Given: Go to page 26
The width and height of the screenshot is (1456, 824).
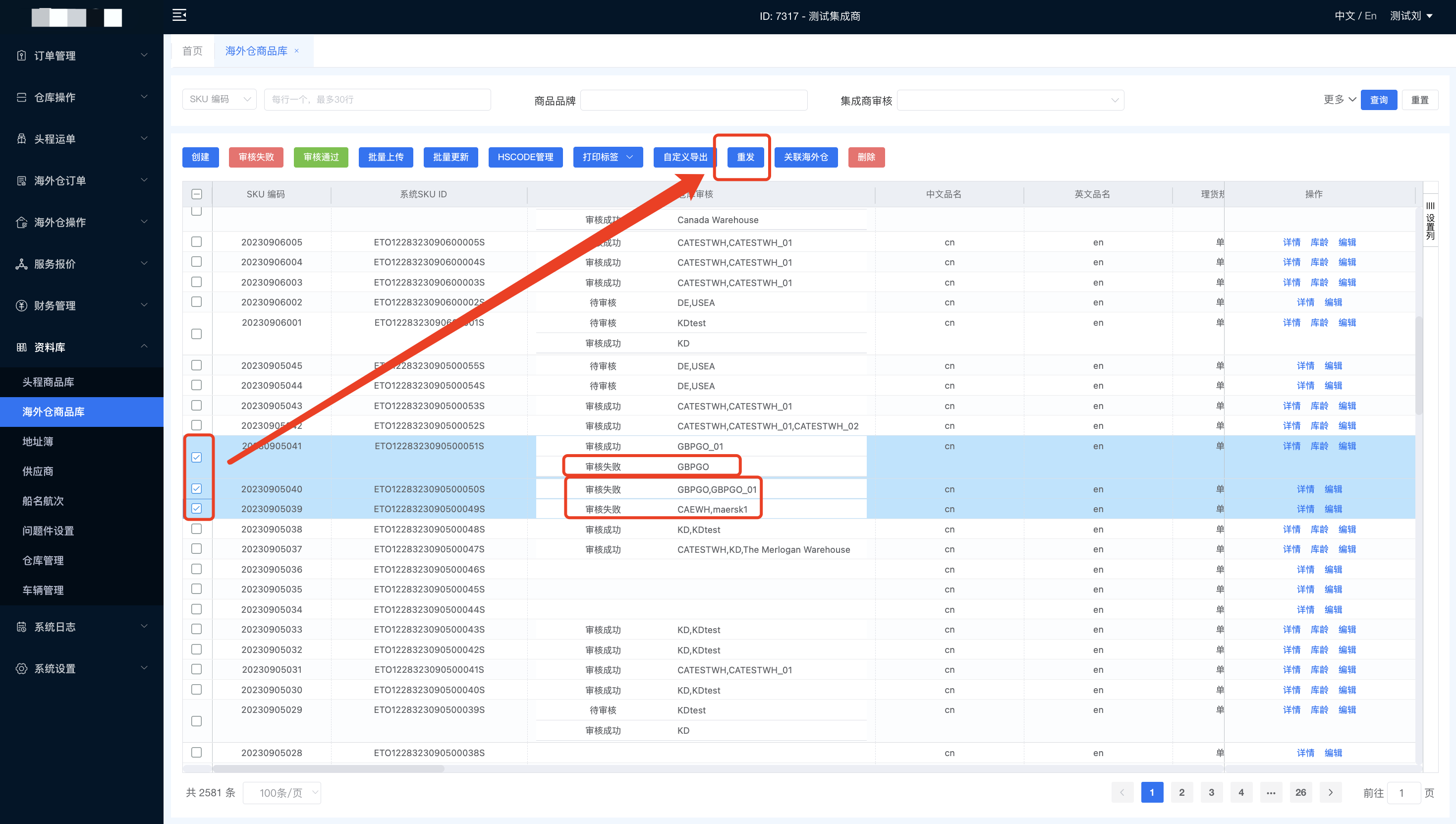Looking at the screenshot, I should (1300, 792).
